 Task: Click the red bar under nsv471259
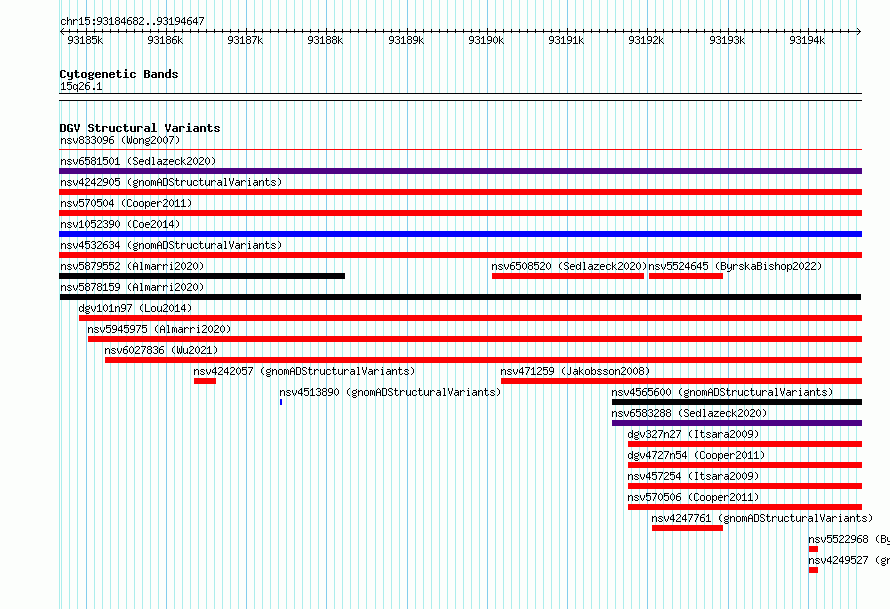pos(681,381)
